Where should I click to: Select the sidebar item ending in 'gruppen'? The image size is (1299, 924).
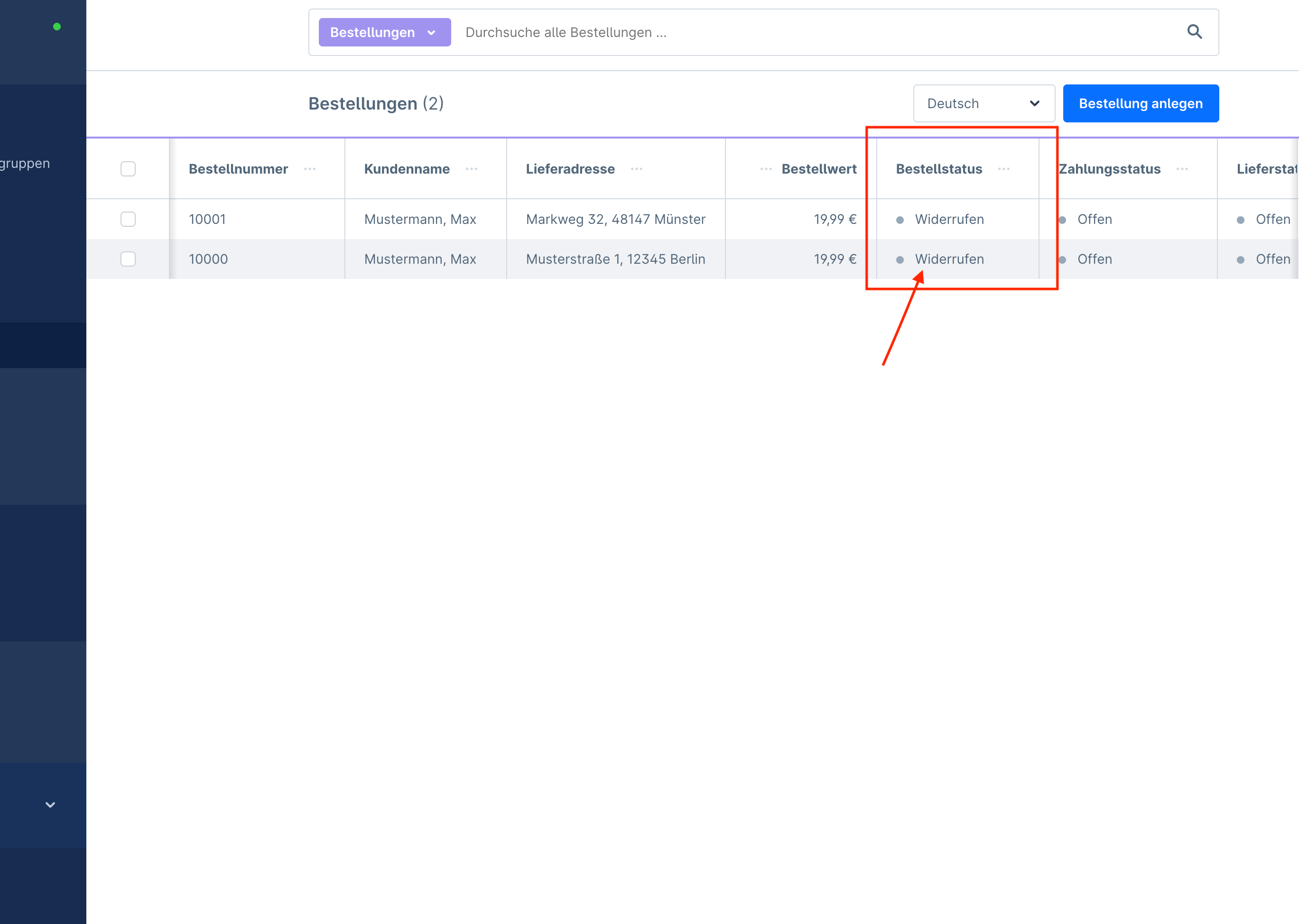pos(25,163)
